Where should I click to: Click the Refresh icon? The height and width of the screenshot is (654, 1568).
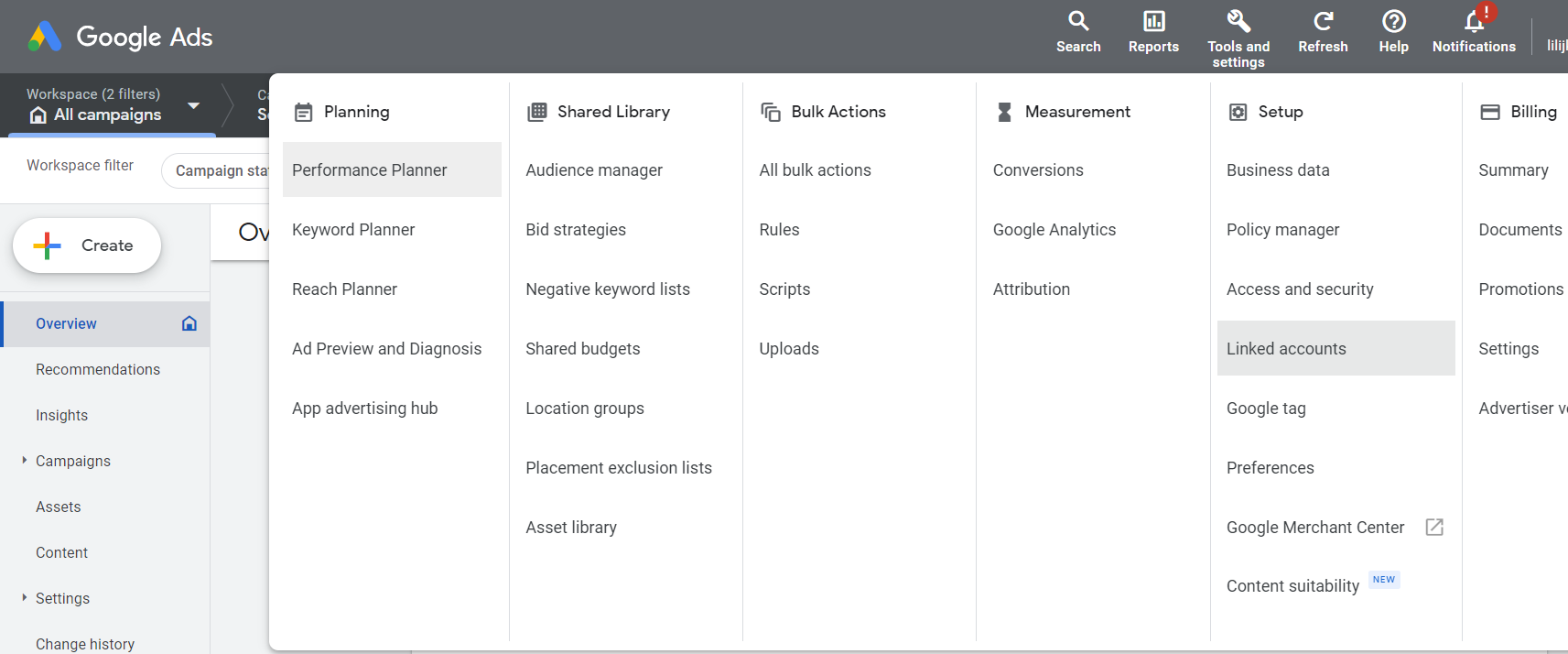(x=1323, y=21)
